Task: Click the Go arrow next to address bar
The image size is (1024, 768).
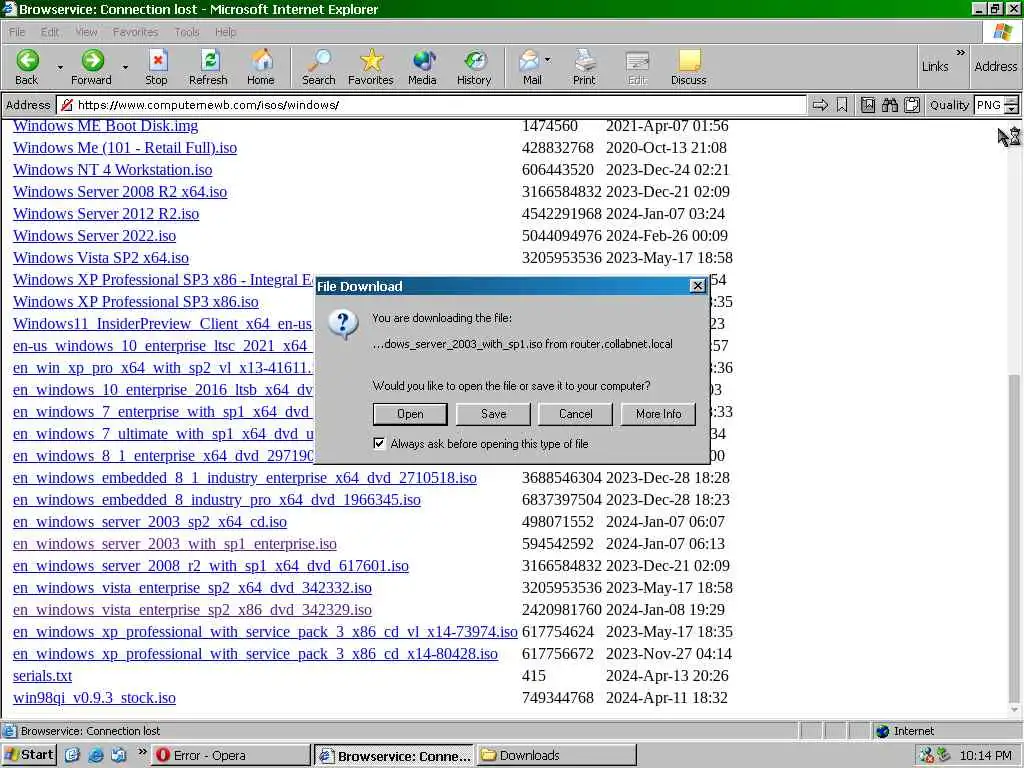Action: coord(820,104)
